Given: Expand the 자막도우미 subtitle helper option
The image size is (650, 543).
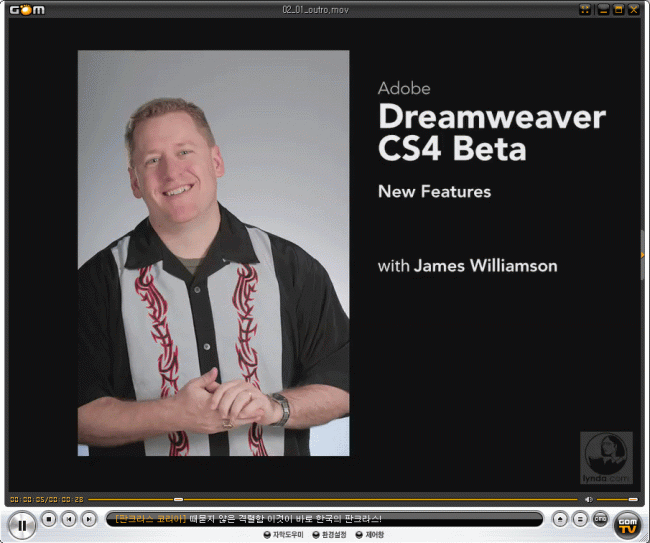Looking at the screenshot, I should 283,535.
